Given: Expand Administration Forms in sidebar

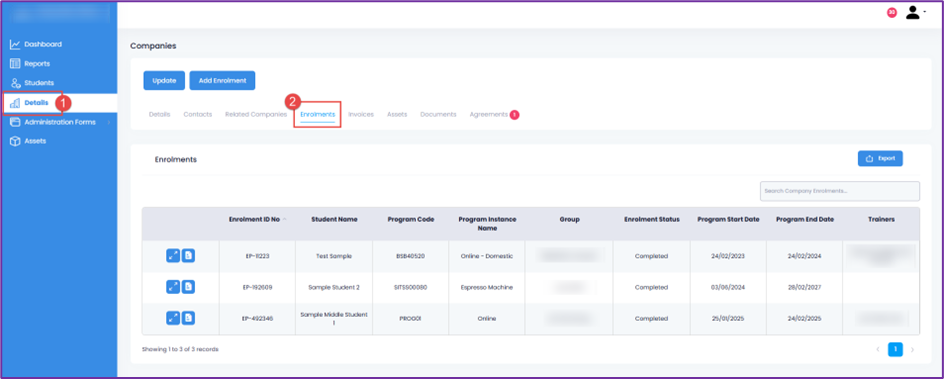Looking at the screenshot, I should click(x=60, y=122).
